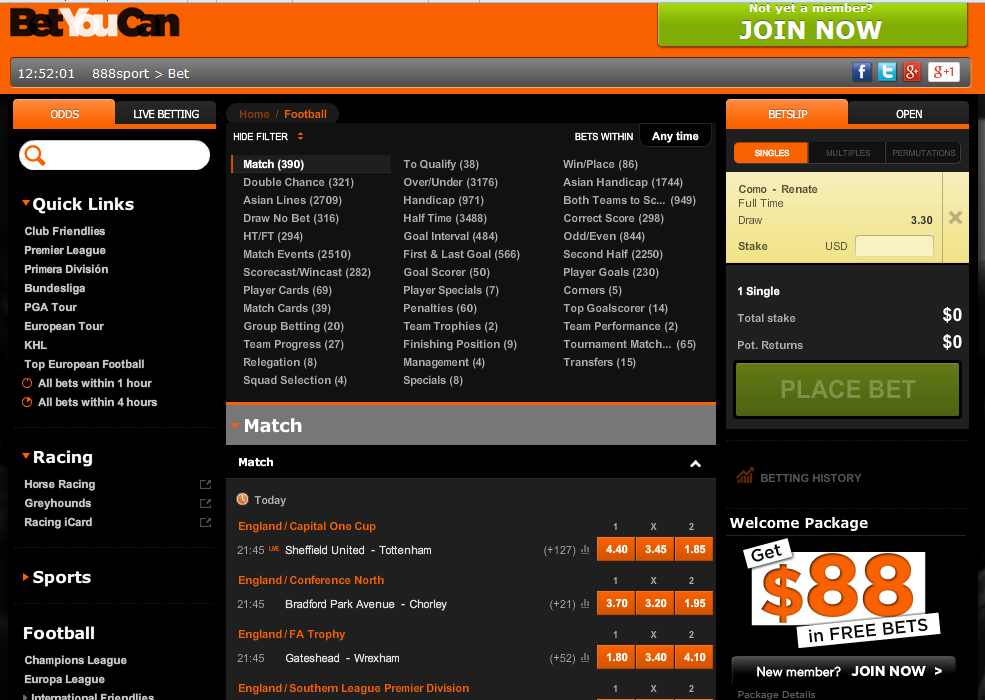Click inside the search input box
Viewport: 985px width, 700px height.
click(x=126, y=155)
